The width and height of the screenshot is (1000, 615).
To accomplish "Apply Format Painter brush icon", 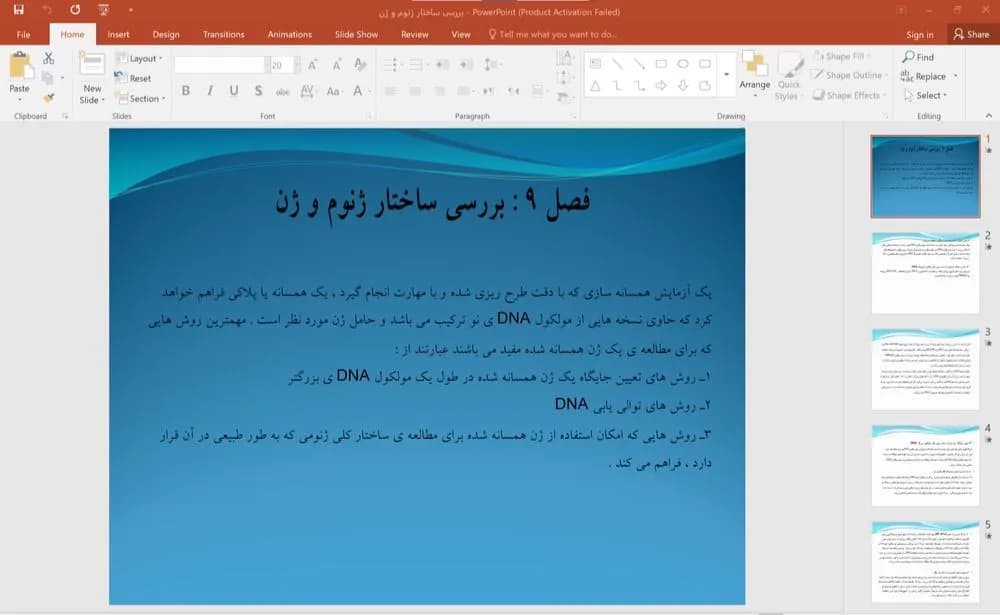I will pyautogui.click(x=48, y=98).
